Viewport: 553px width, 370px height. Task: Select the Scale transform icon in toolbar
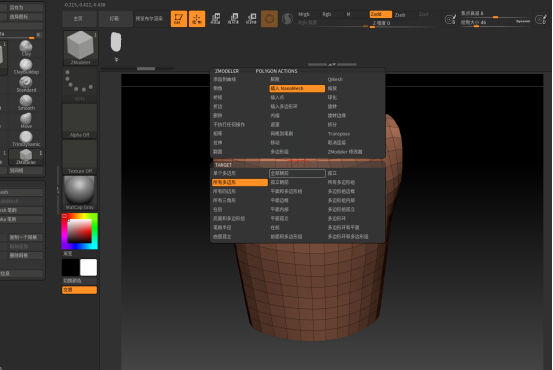(233, 19)
